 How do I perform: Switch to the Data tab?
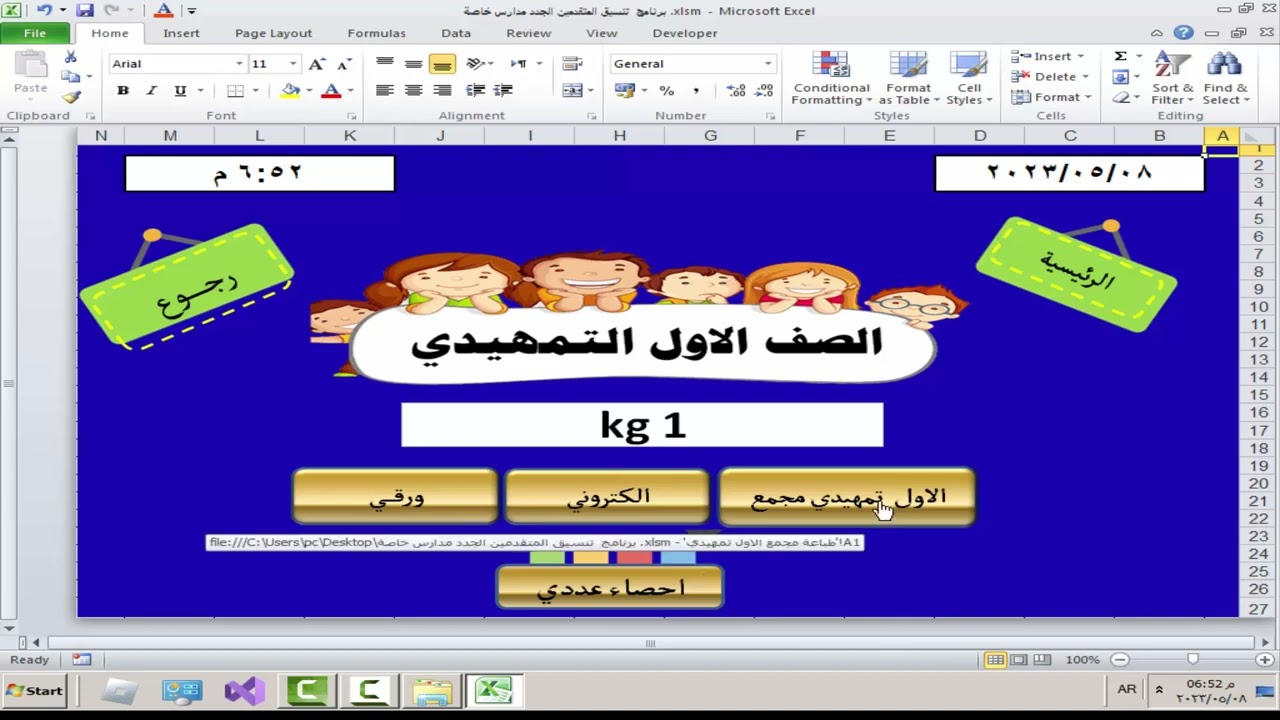point(455,33)
